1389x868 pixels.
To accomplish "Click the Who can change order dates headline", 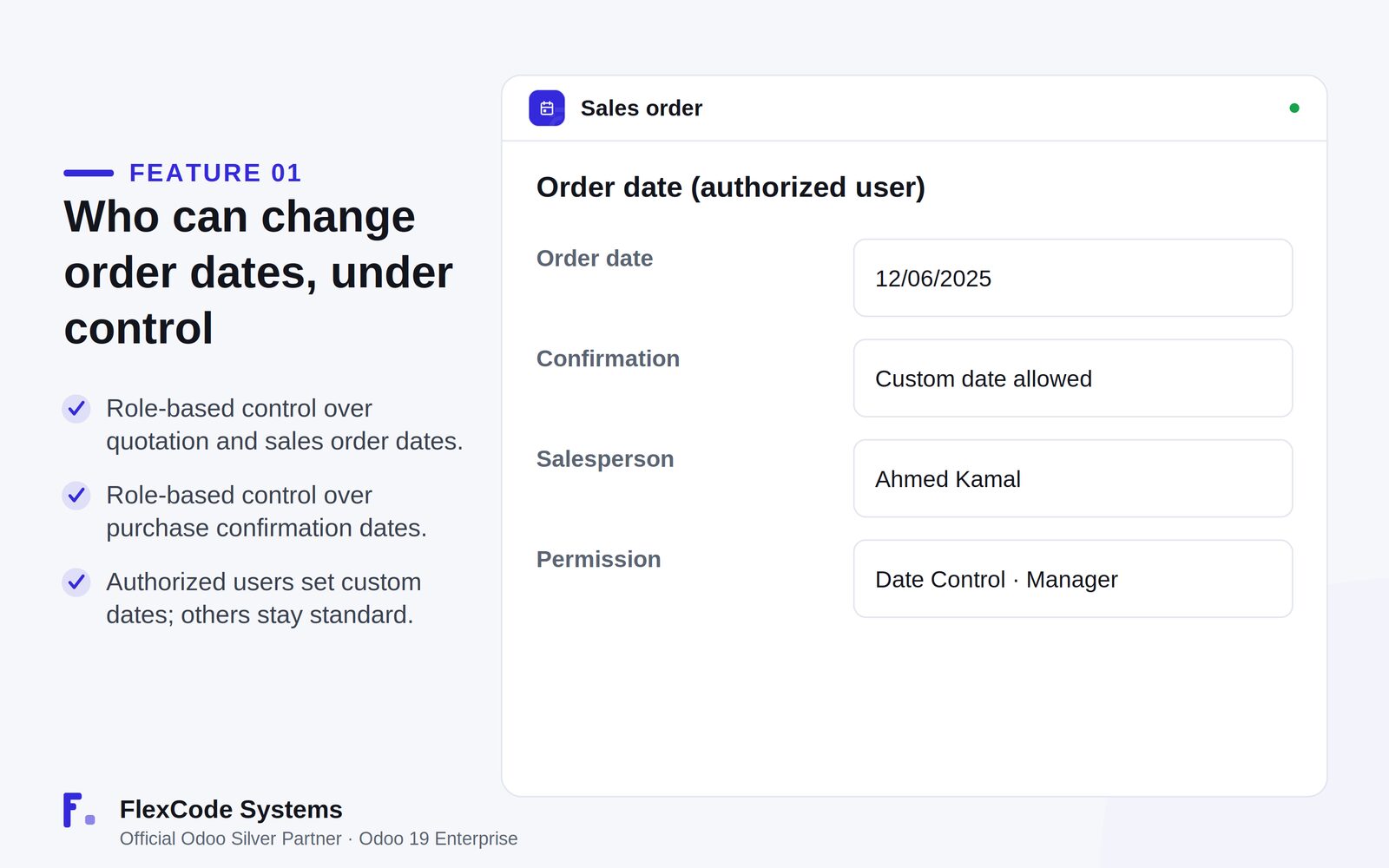I will [259, 273].
